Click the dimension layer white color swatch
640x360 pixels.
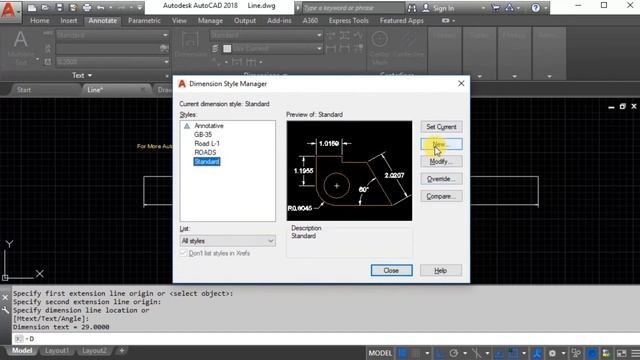click(x=227, y=49)
